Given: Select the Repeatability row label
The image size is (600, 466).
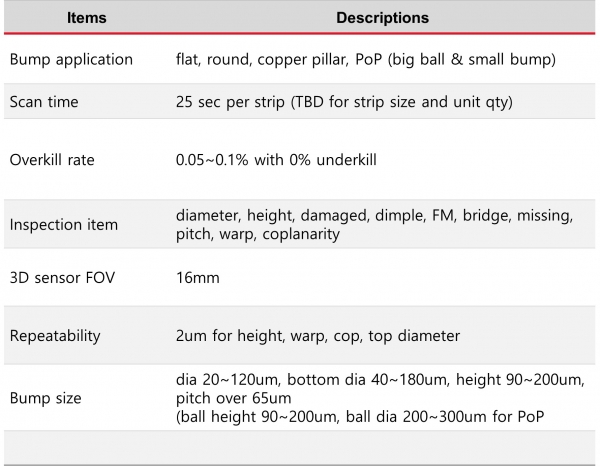Looking at the screenshot, I should click(55, 336).
